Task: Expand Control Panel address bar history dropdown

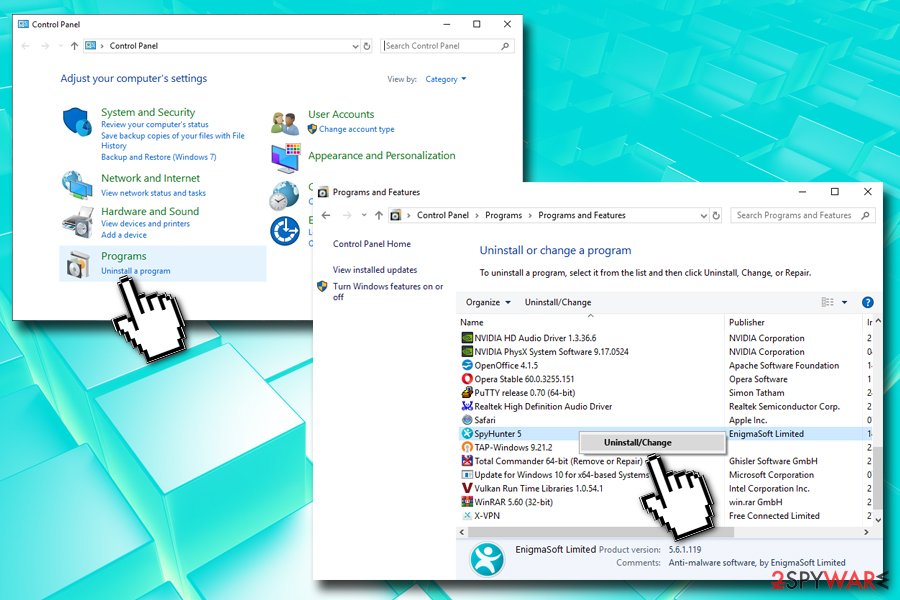Action: (355, 46)
